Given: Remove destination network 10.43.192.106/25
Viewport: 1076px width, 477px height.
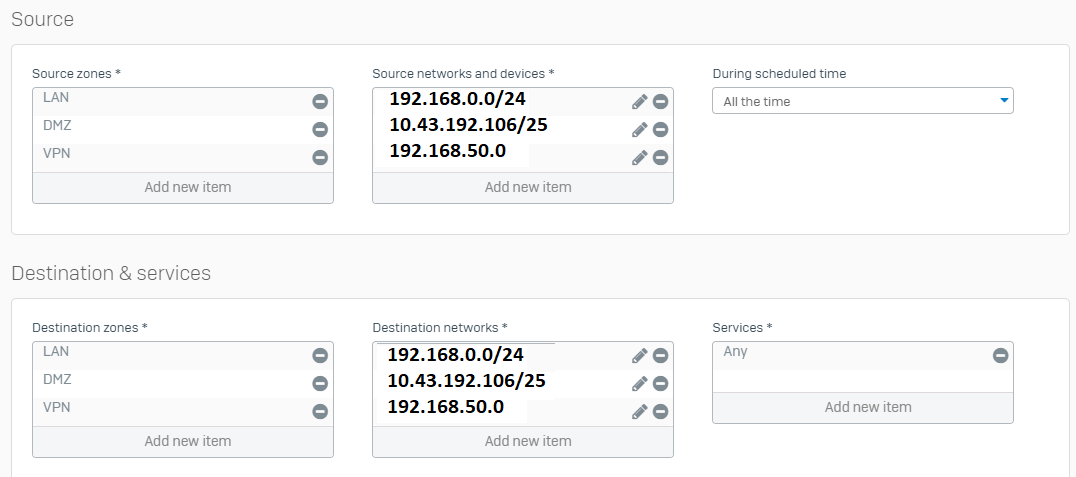Looking at the screenshot, I should click(660, 384).
